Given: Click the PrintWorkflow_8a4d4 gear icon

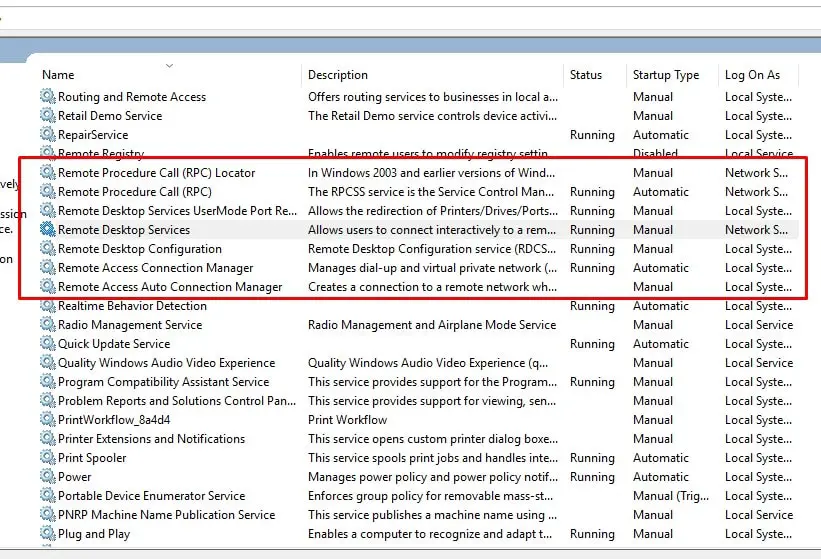Looking at the screenshot, I should [x=48, y=419].
